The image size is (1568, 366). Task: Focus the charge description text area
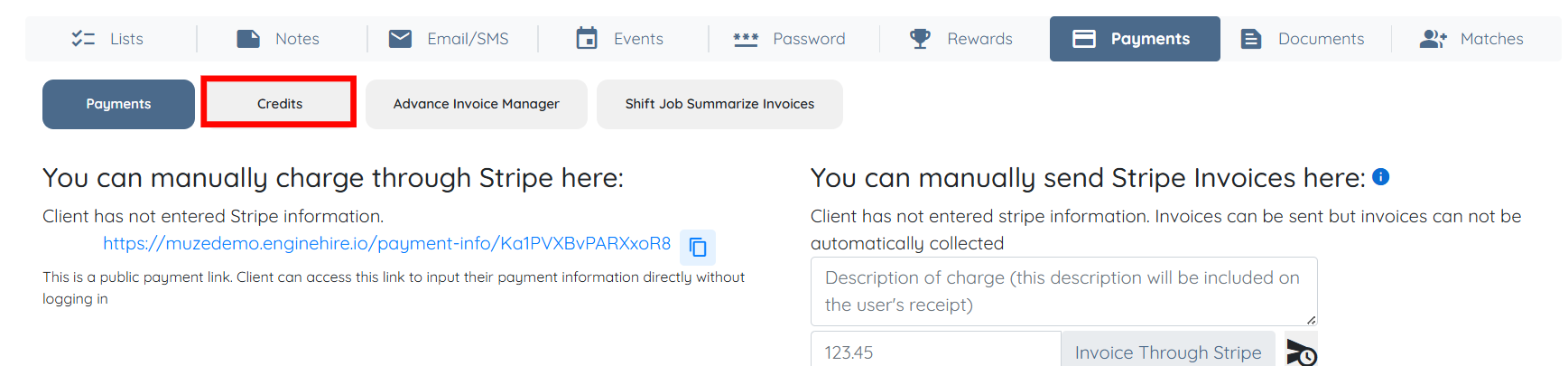click(x=1062, y=291)
